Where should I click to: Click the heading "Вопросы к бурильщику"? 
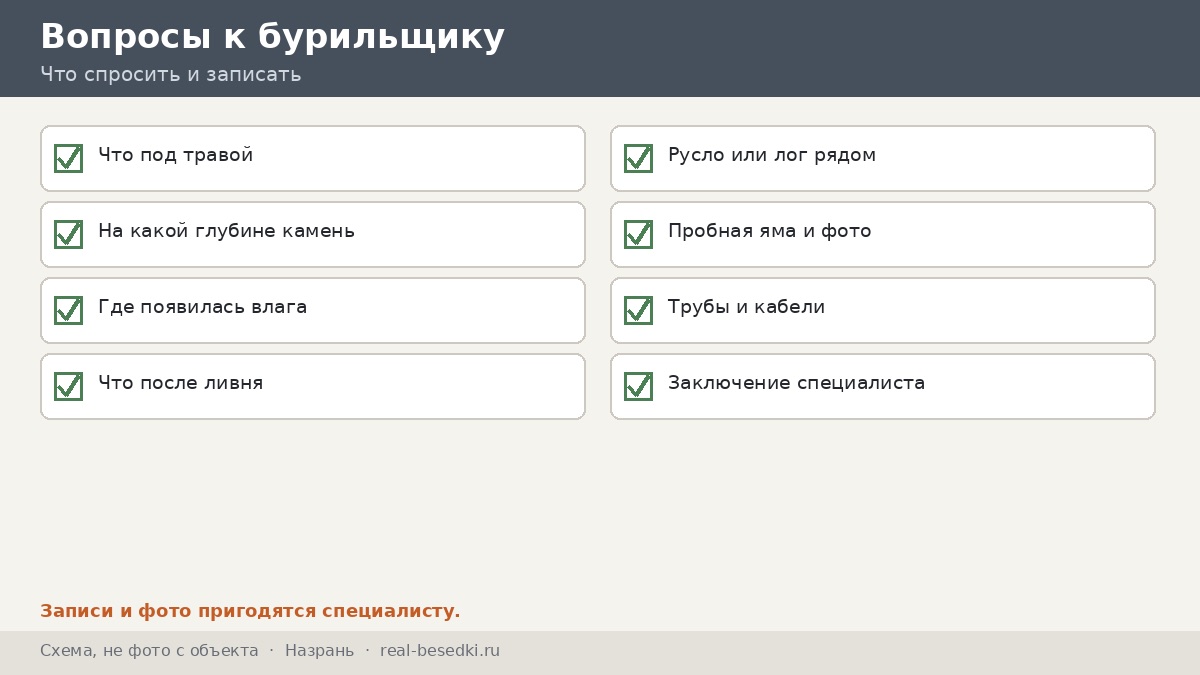[272, 36]
